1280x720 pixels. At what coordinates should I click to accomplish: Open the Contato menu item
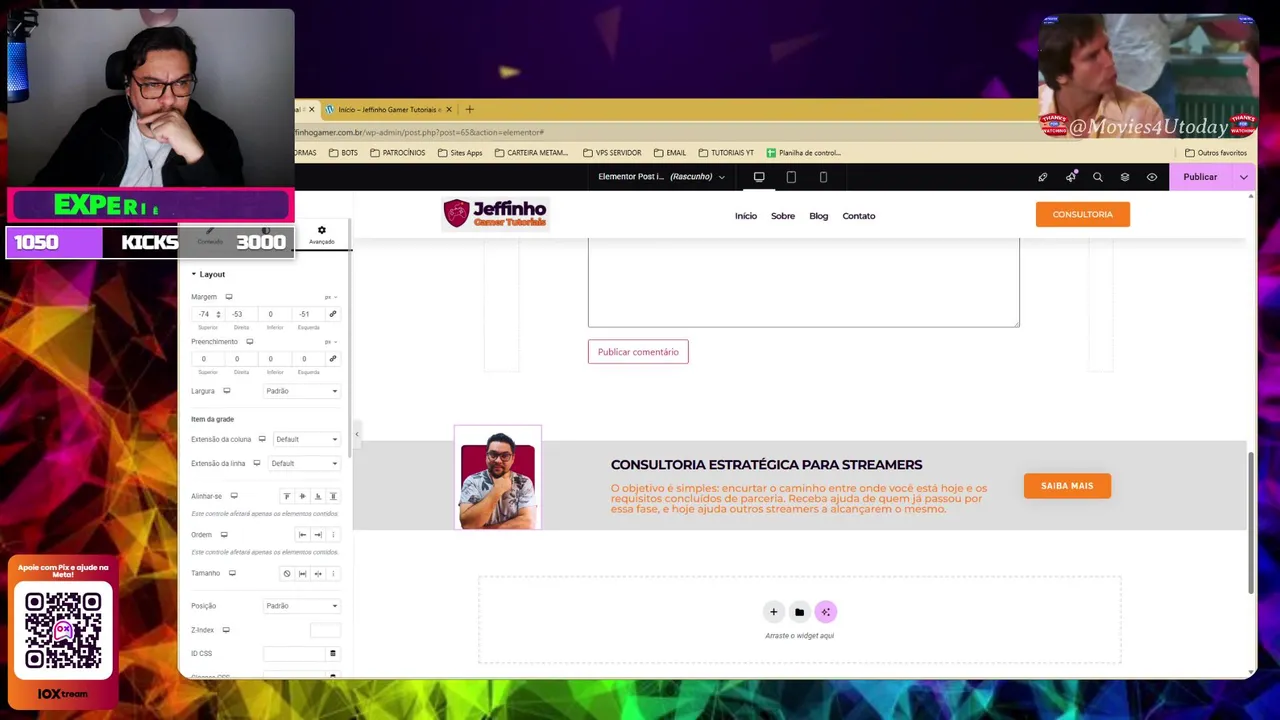coord(859,216)
